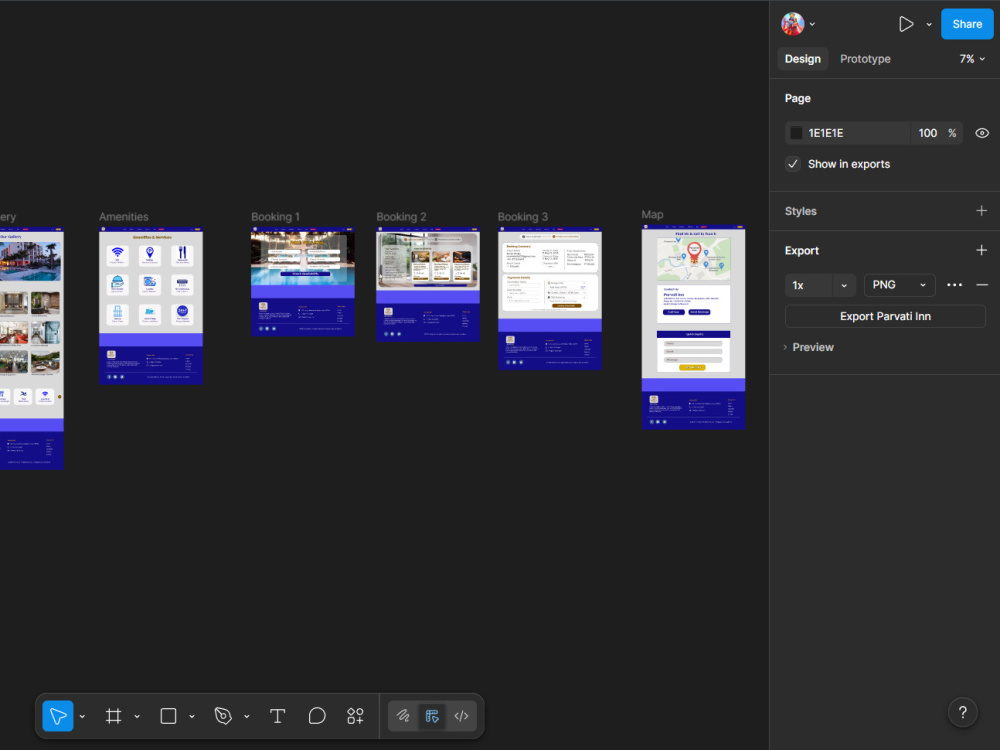This screenshot has width=1000, height=750.
Task: Click the Booking 3 frame label
Action: point(523,217)
